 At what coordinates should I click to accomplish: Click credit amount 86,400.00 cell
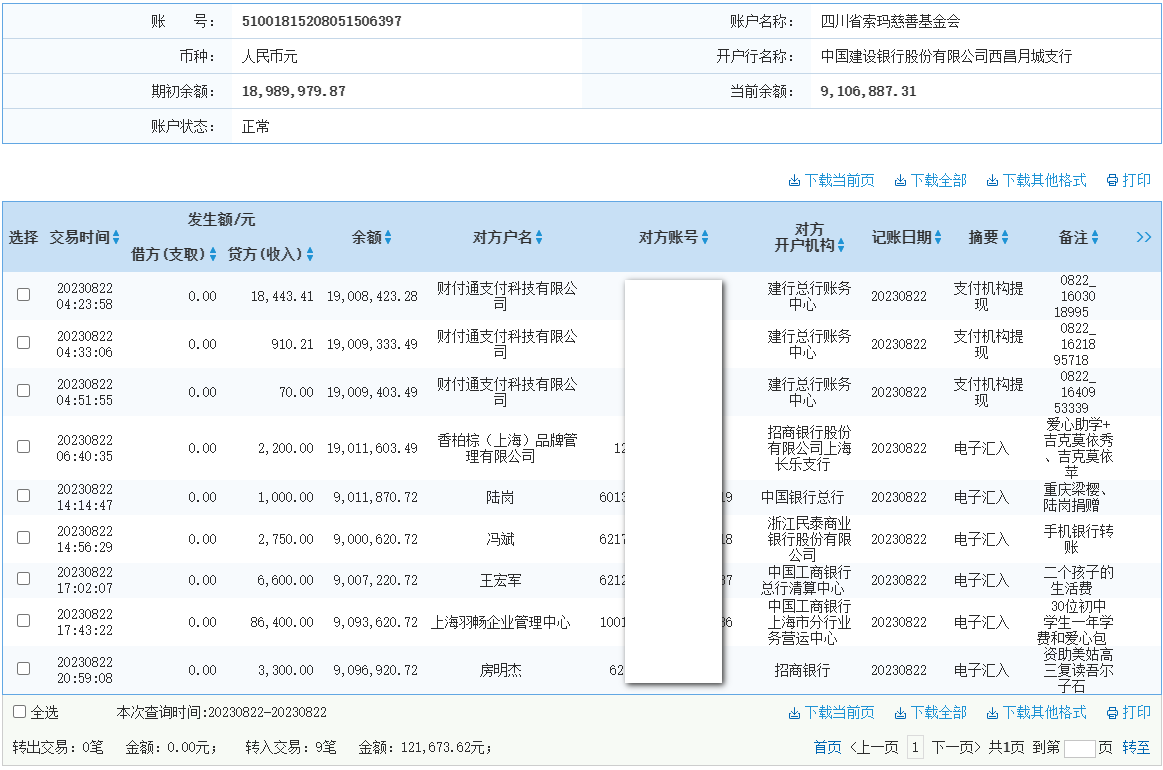pos(282,622)
